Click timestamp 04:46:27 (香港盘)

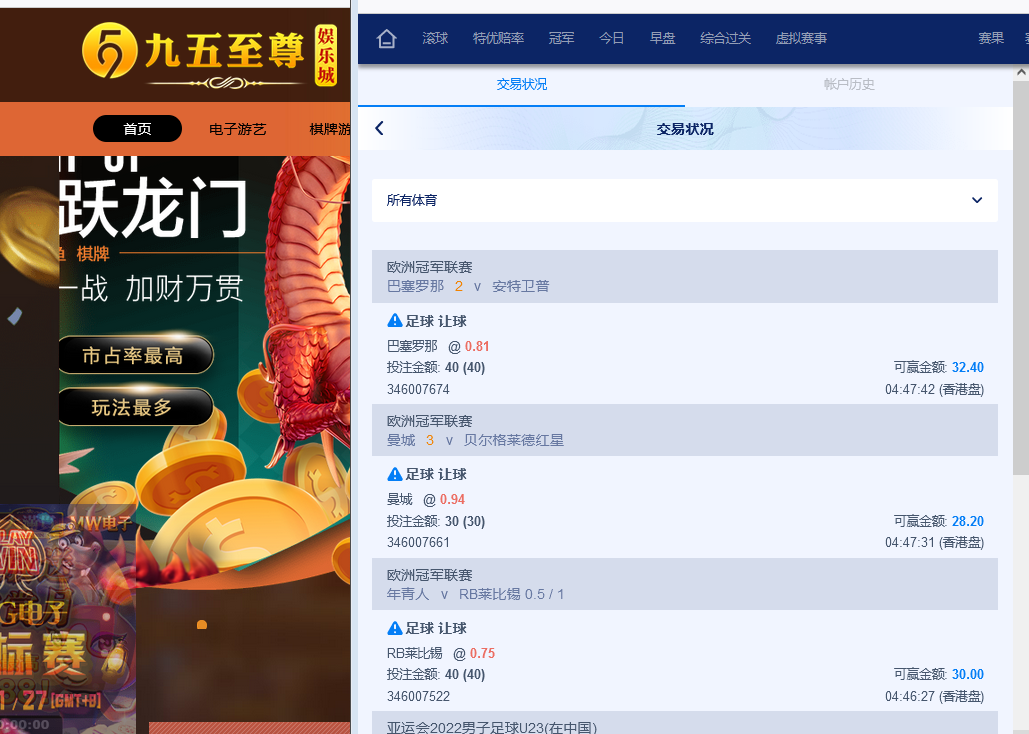coord(934,697)
